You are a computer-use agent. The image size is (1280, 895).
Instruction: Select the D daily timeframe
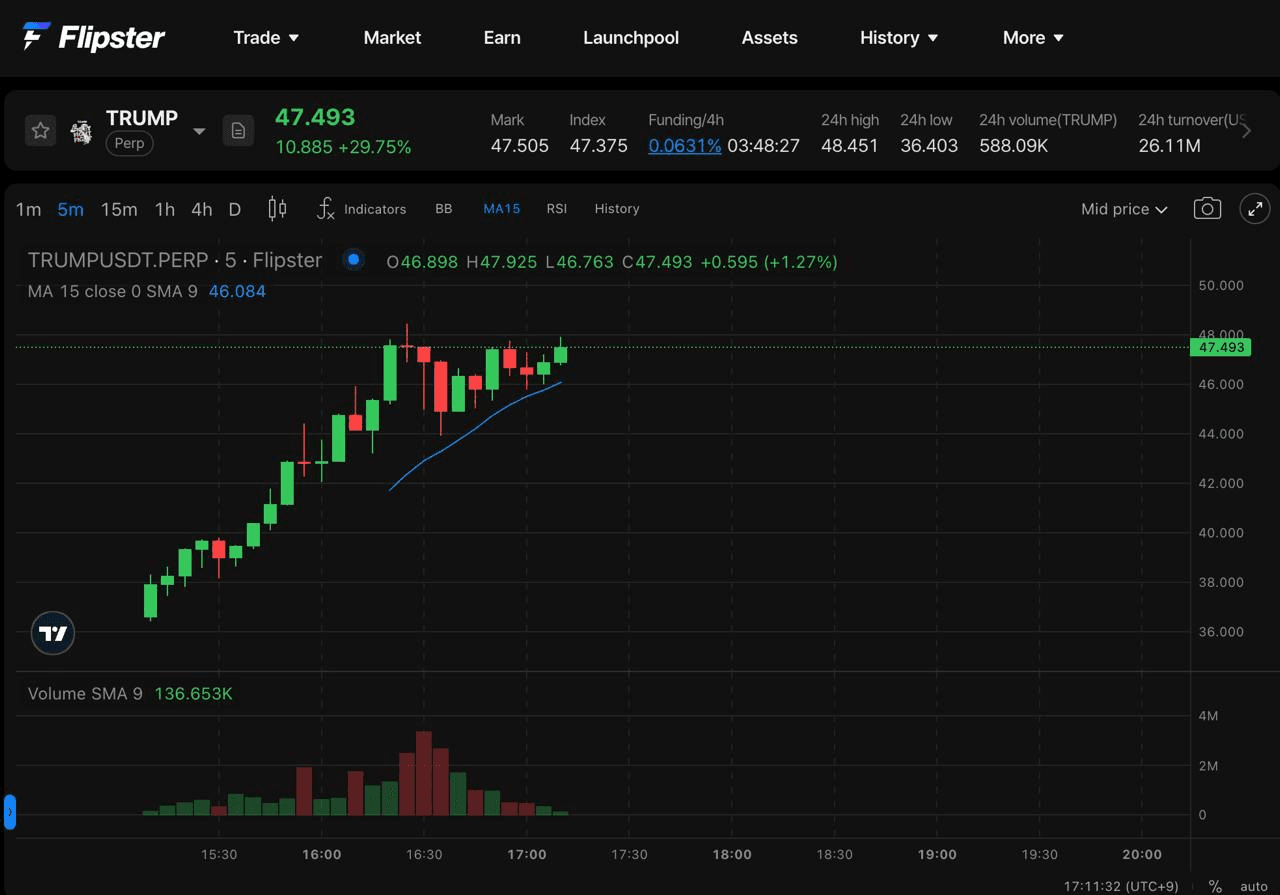235,209
